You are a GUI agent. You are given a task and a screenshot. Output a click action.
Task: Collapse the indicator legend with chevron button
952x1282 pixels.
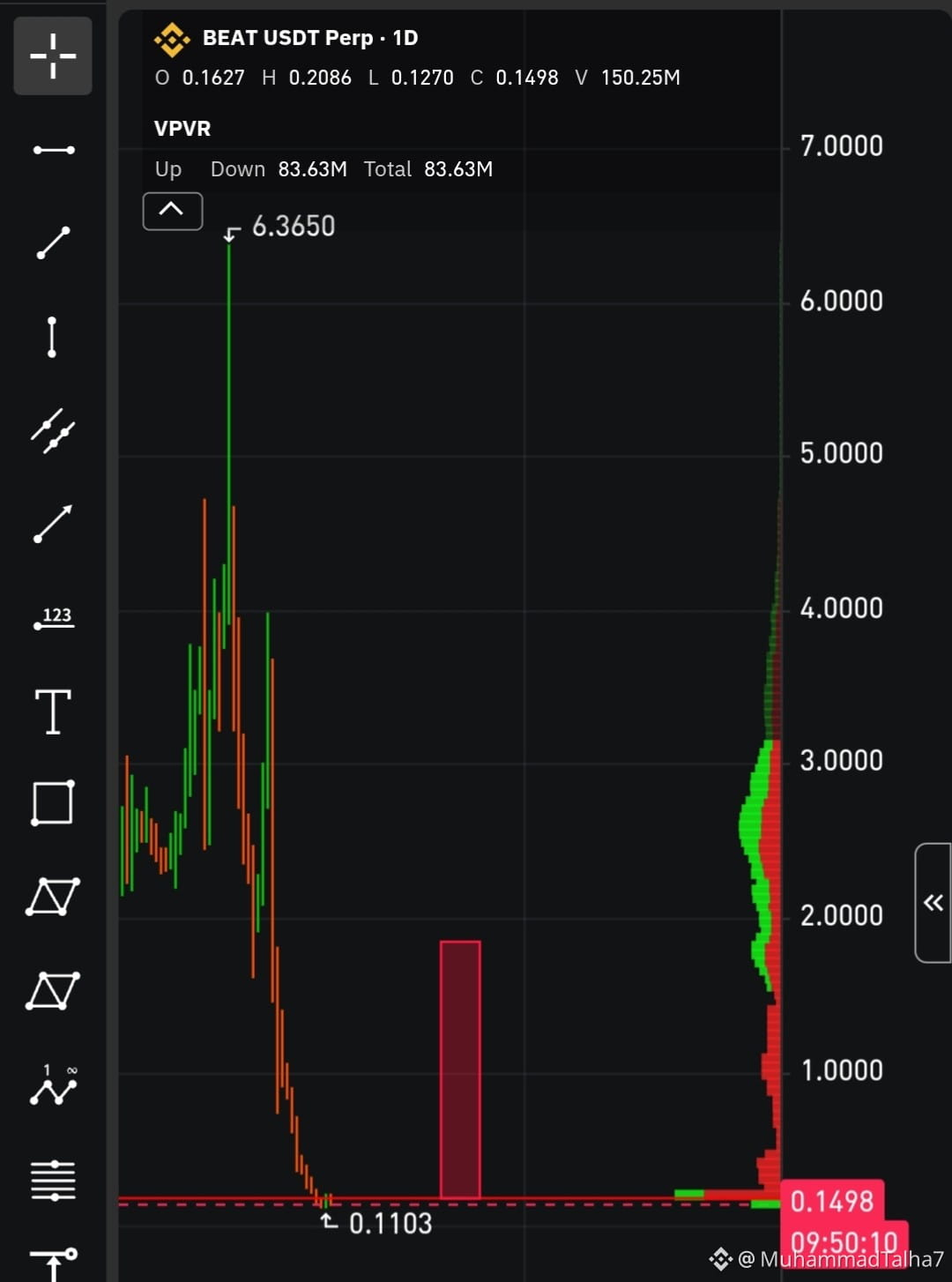tap(173, 211)
